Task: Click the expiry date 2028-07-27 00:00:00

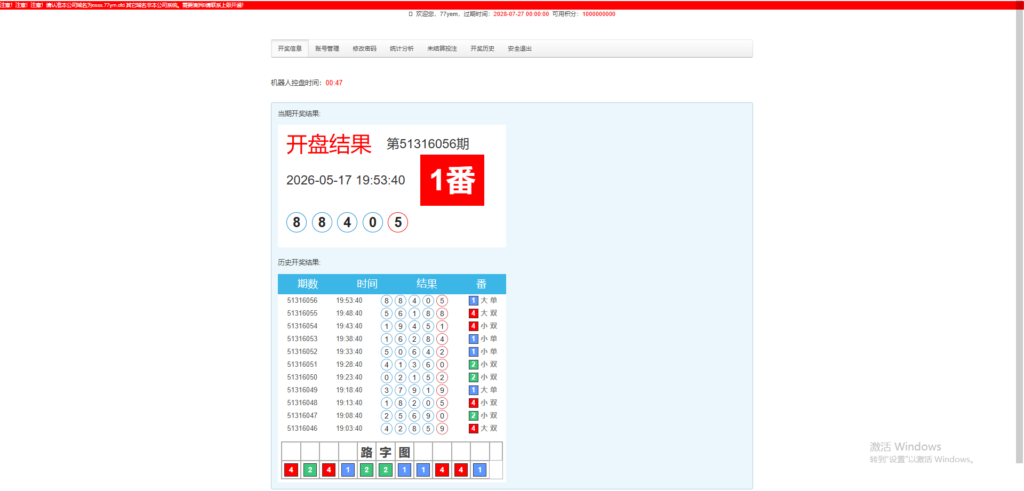Action: (x=521, y=14)
